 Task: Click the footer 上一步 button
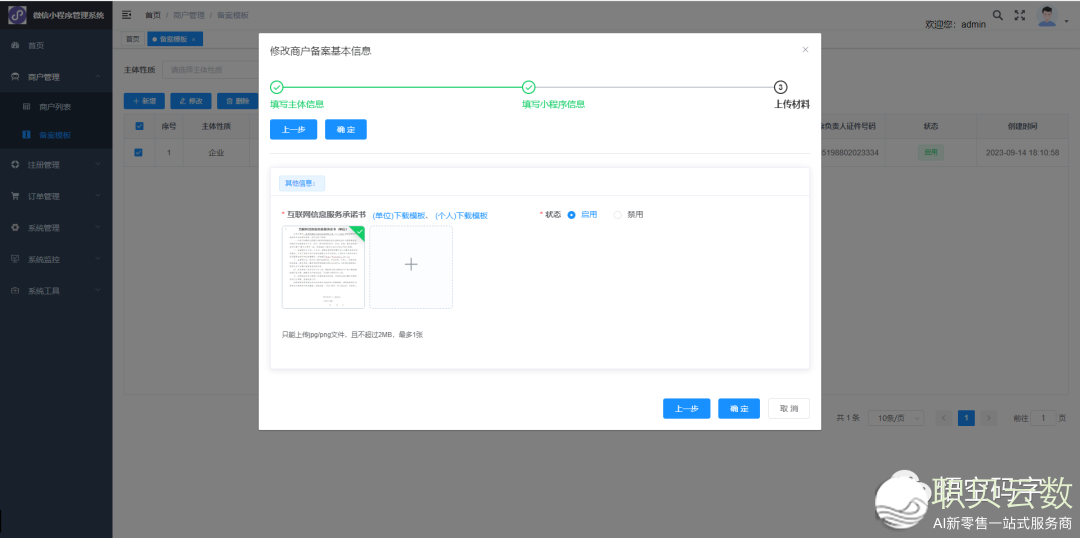687,408
